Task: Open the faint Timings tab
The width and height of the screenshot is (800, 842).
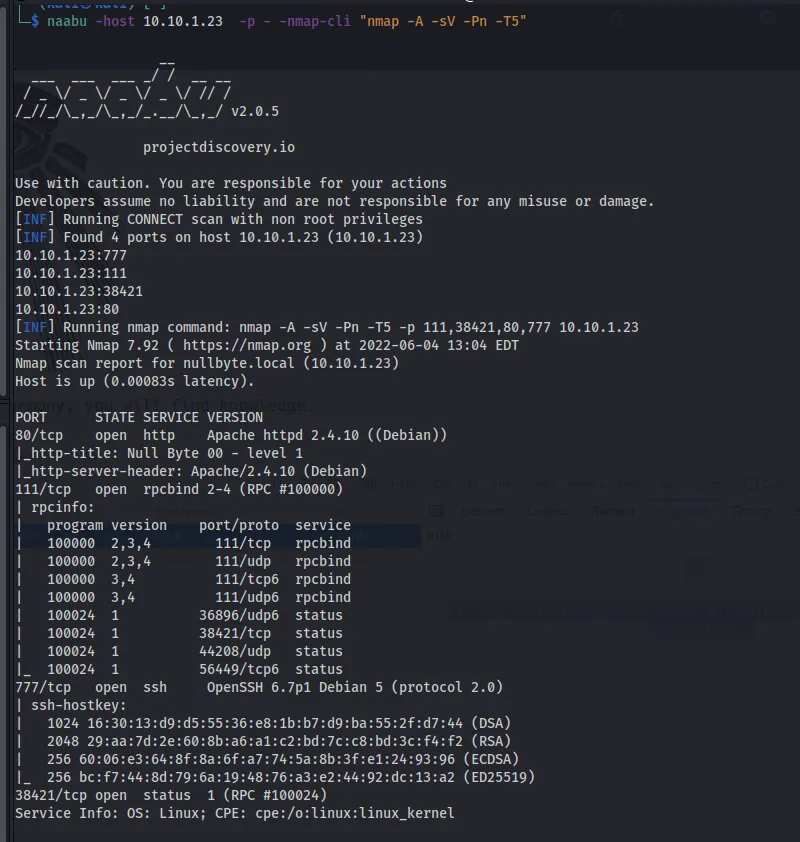Action: pyautogui.click(x=750, y=510)
